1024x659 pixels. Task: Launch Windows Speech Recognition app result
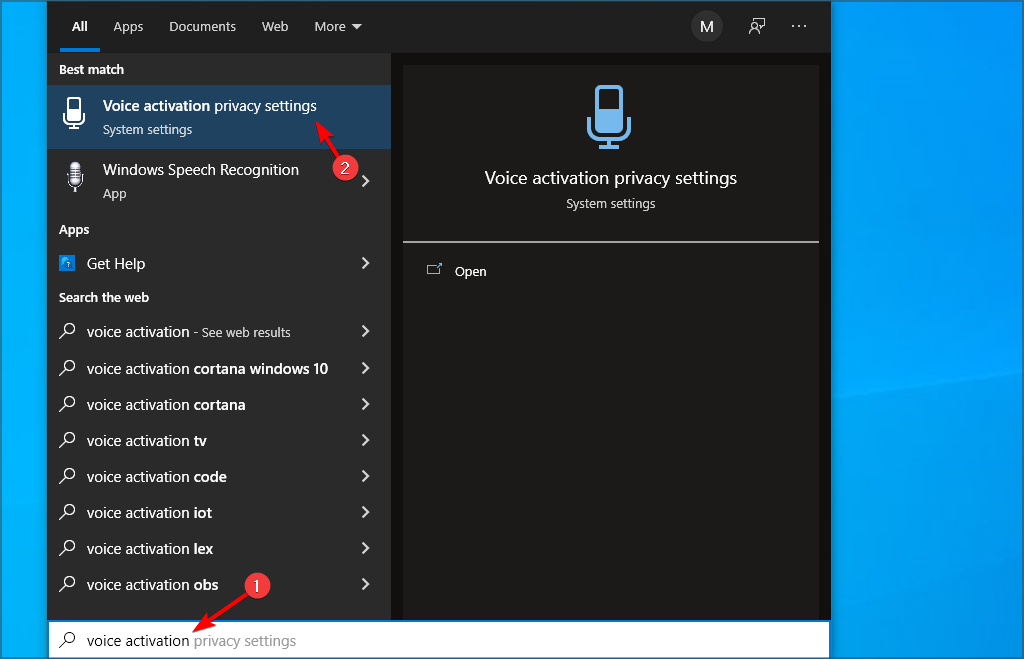tap(219, 181)
